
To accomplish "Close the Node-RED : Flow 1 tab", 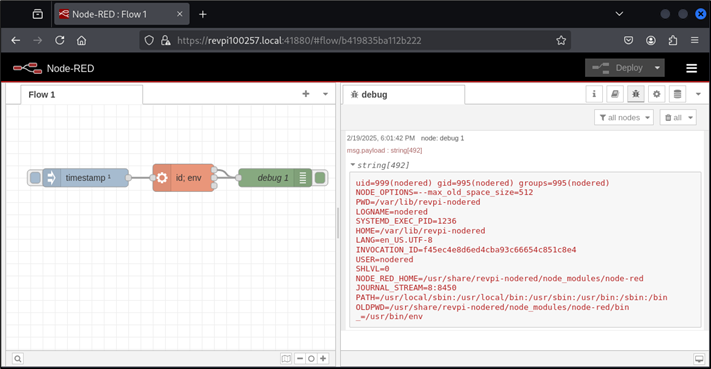I will [180, 14].
